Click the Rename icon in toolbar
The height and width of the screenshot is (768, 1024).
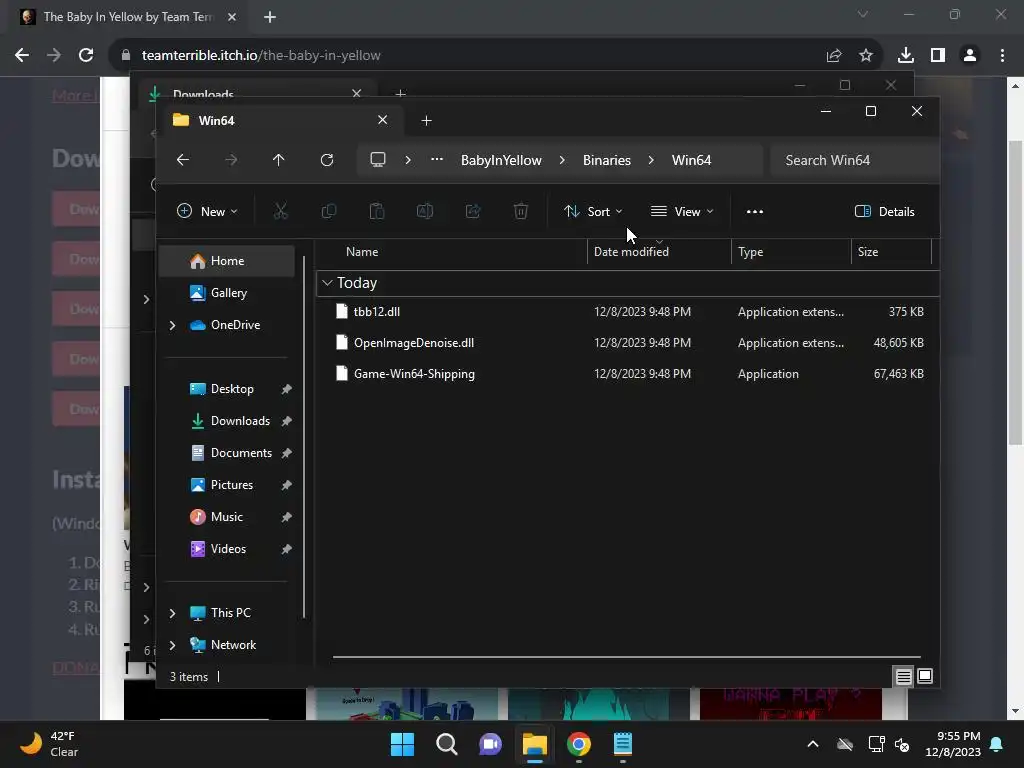(425, 211)
